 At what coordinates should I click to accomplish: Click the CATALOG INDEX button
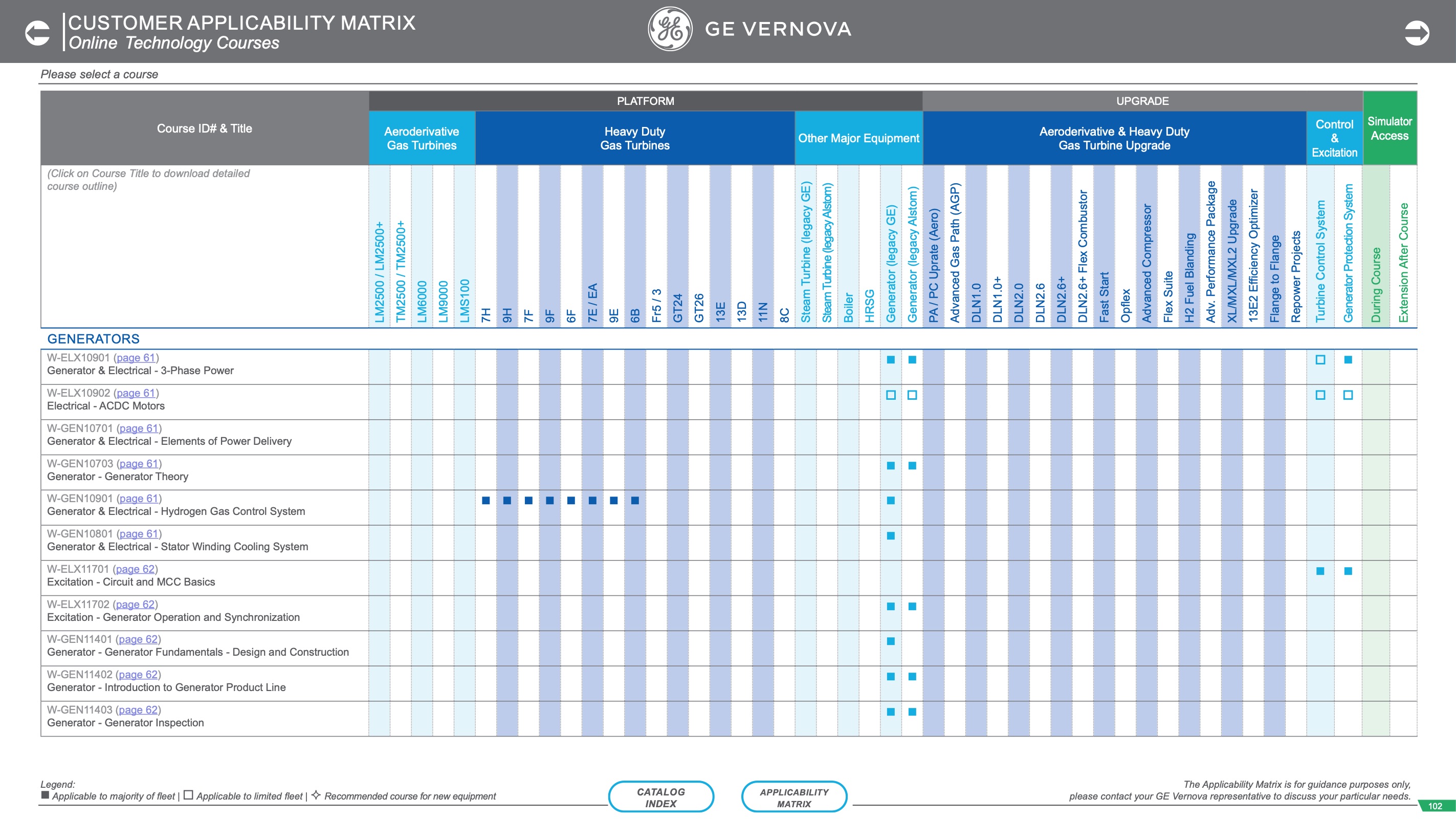pos(661,796)
